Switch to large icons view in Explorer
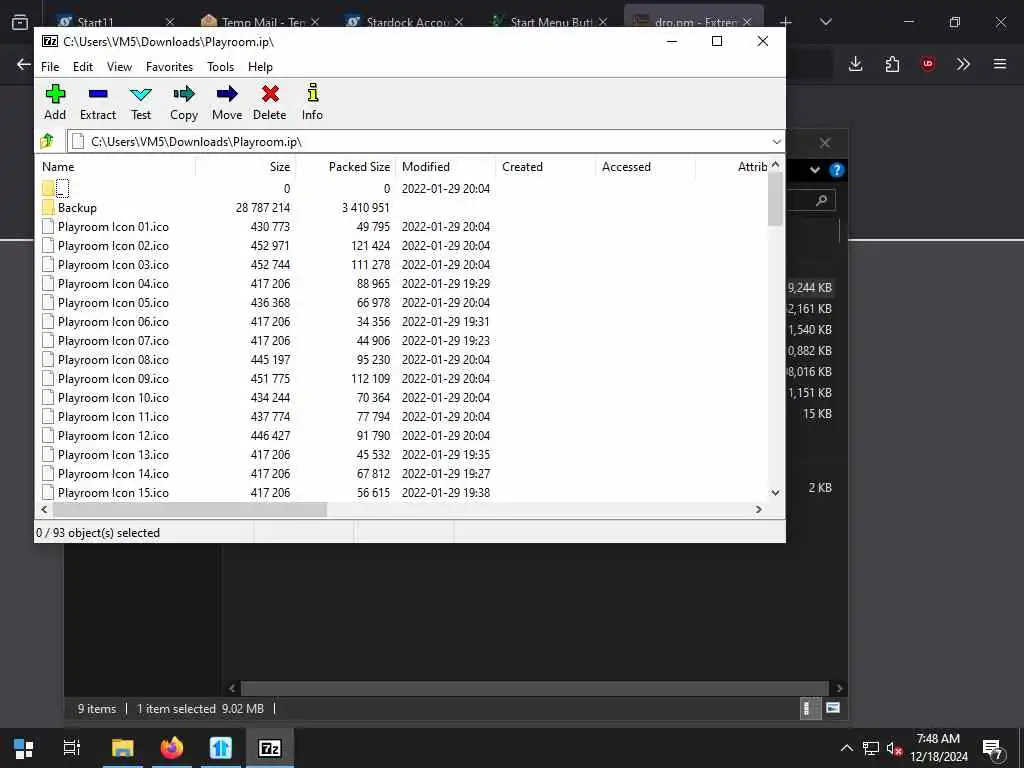Viewport: 1024px width, 768px height. [x=833, y=708]
